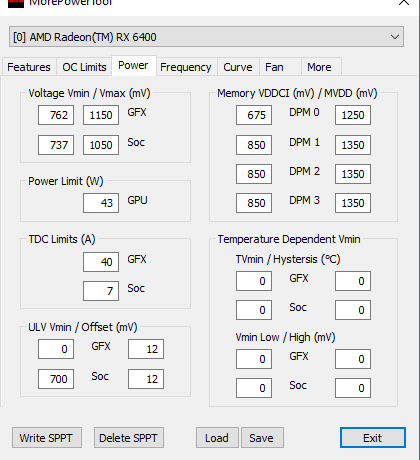The width and height of the screenshot is (420, 460).
Task: Click the GFX TDC limit field showing 40
Action: coord(101,262)
